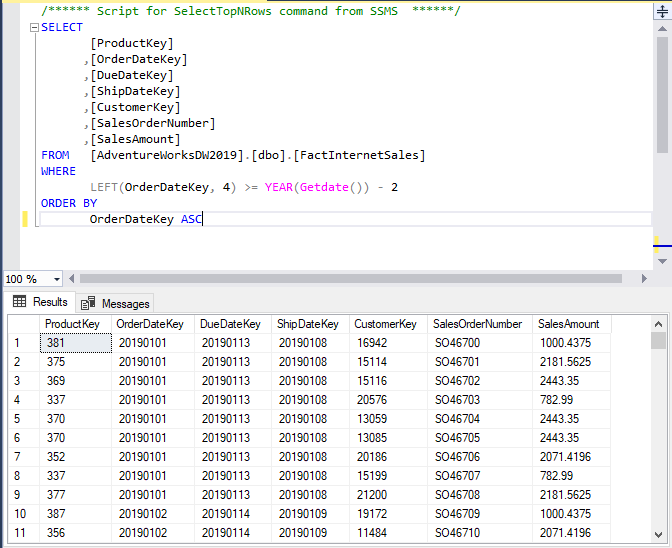Click the editor vertical scrollbar thumb
The height and width of the screenshot is (548, 672).
662,94
